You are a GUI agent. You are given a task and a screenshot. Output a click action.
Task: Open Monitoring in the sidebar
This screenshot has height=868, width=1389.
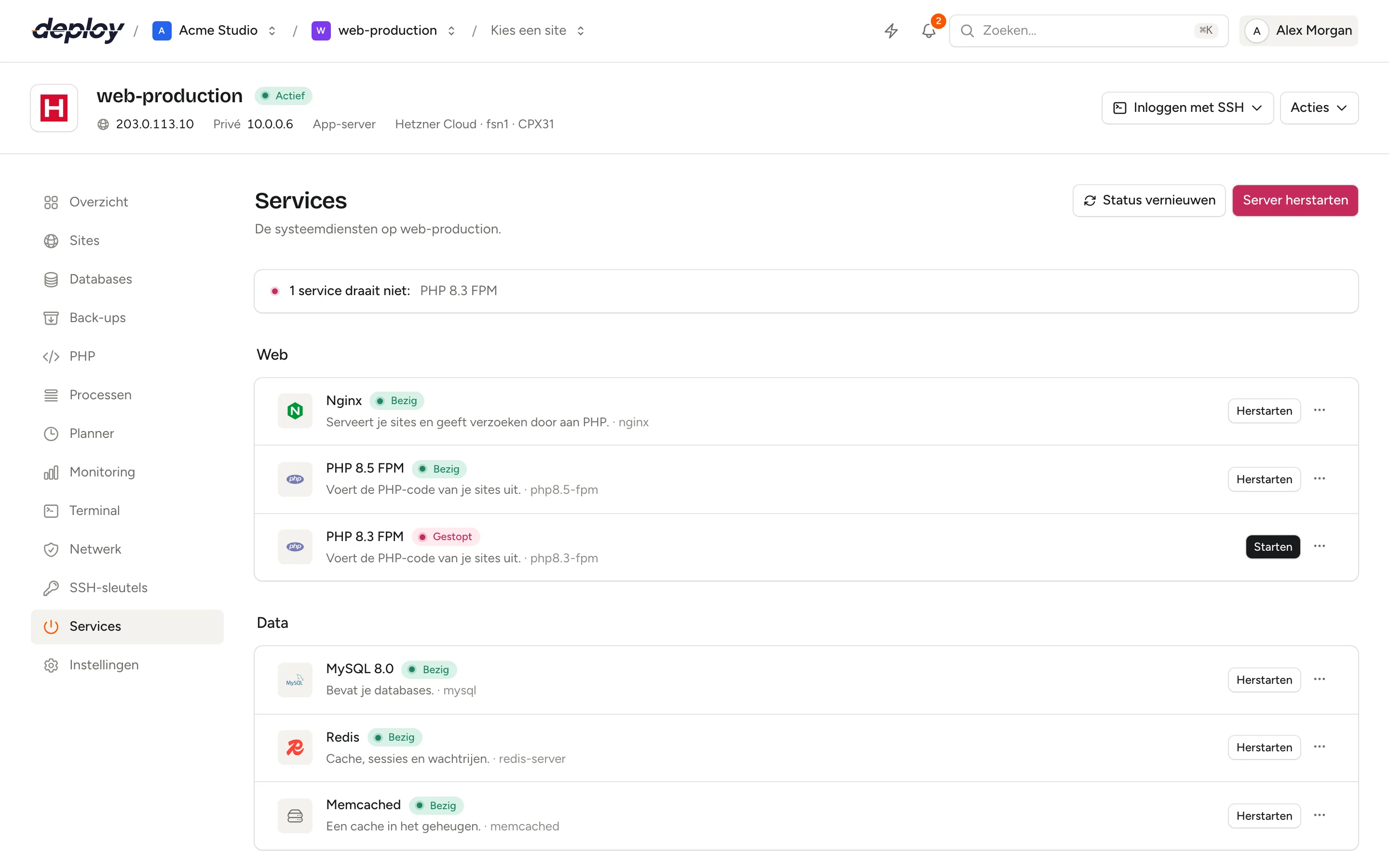click(x=127, y=473)
